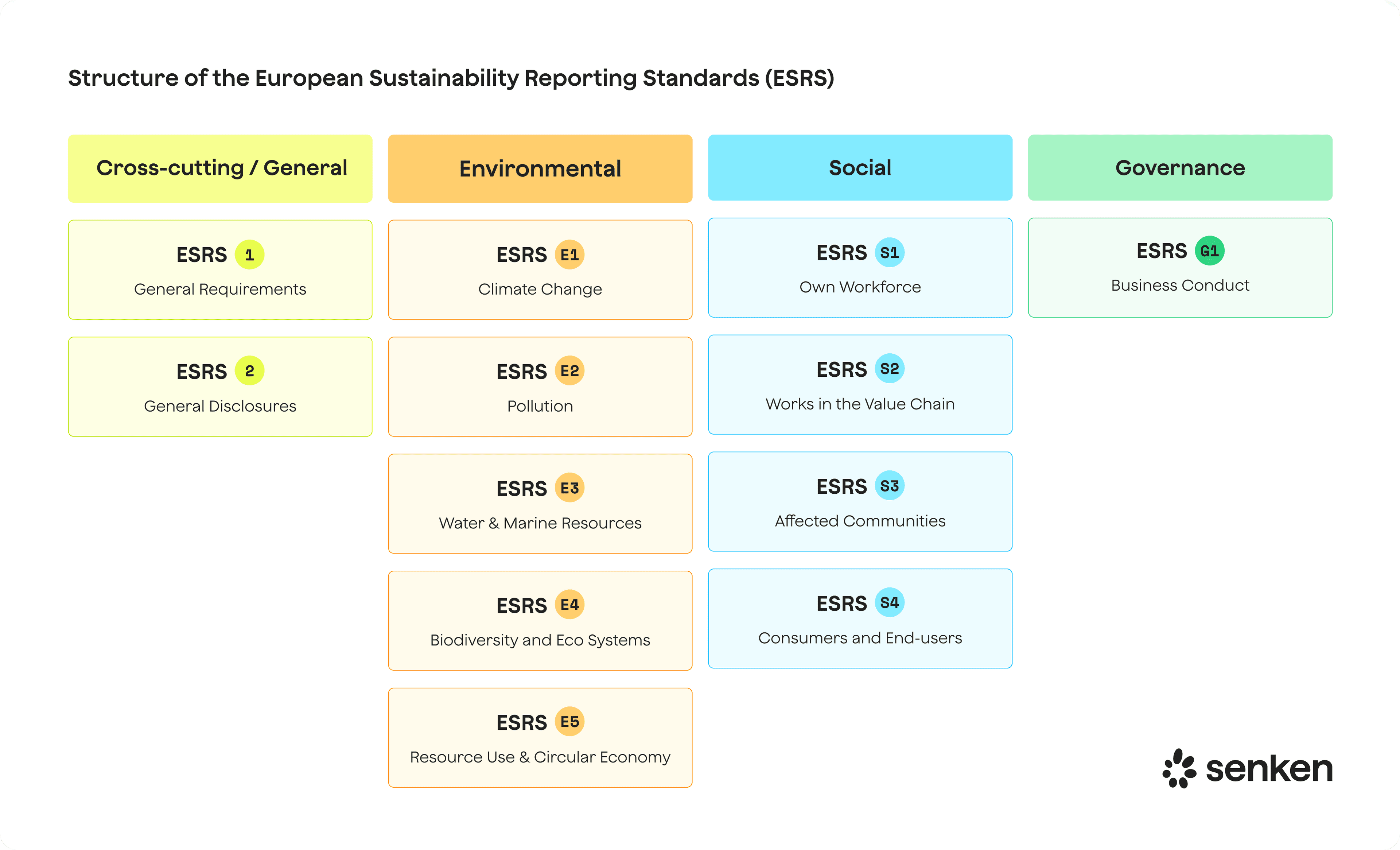Click the ESRS text beside E4

point(522,606)
